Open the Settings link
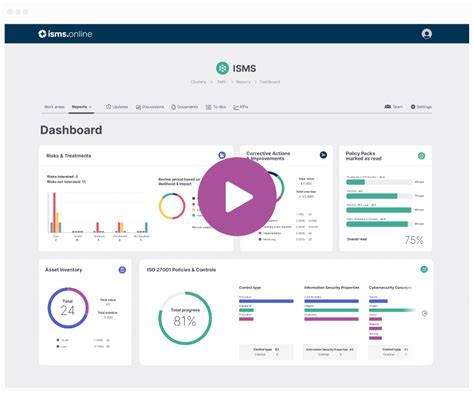Image resolution: width=474 pixels, height=393 pixels. pos(421,107)
